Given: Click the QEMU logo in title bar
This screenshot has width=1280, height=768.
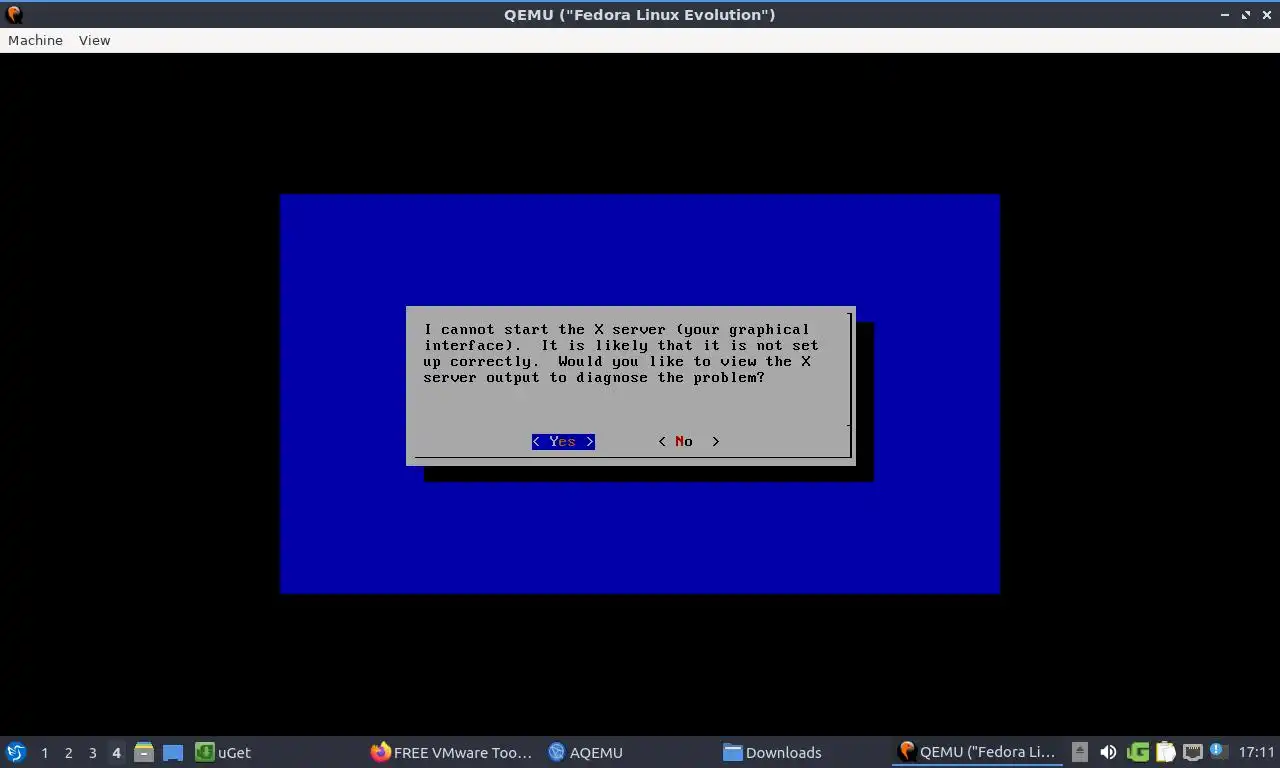Looking at the screenshot, I should coord(14,14).
